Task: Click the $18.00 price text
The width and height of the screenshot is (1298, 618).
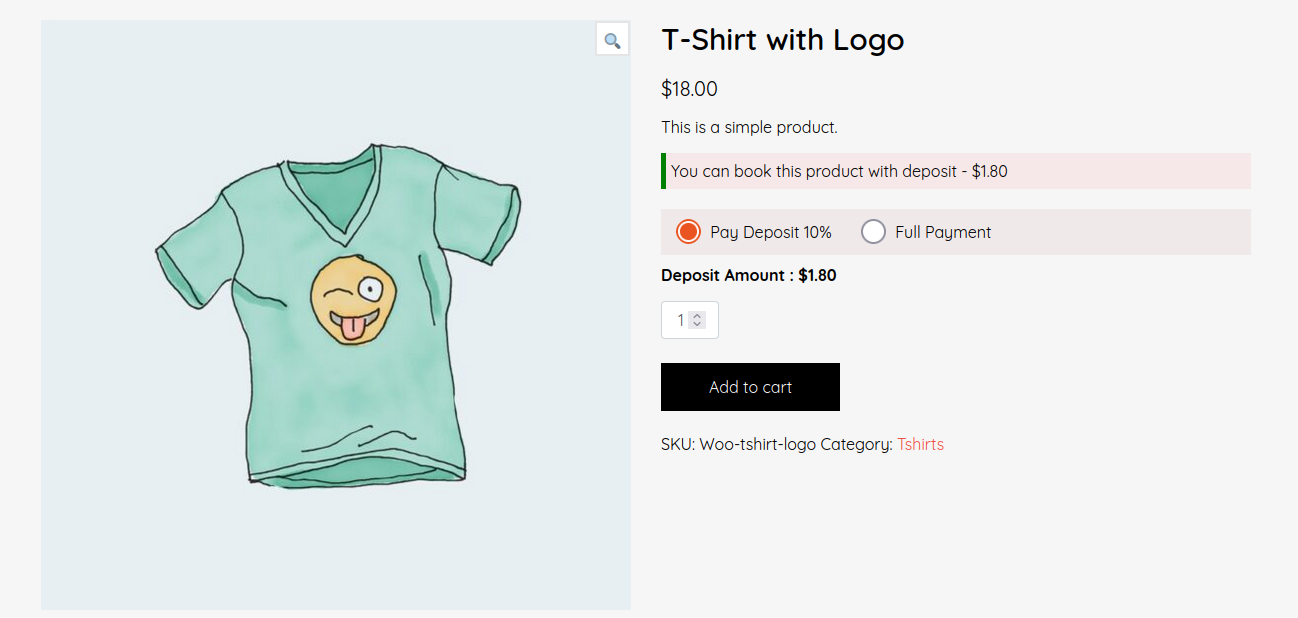Action: tap(688, 89)
